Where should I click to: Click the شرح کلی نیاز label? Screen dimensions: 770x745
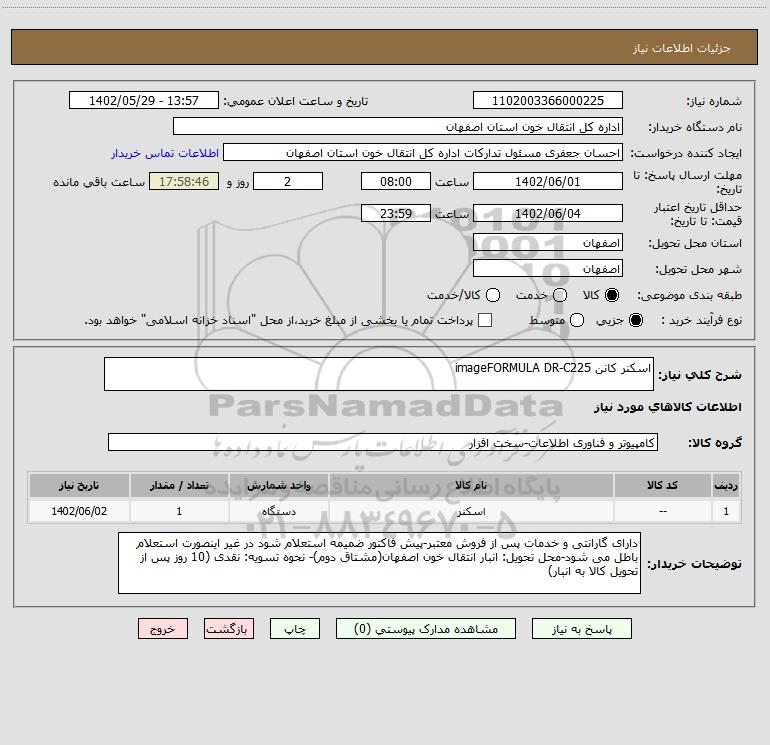[700, 375]
